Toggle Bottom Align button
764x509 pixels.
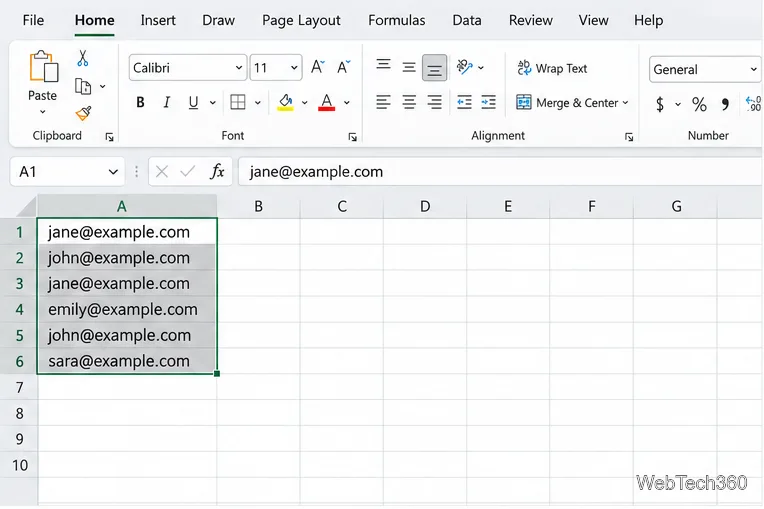pos(434,67)
